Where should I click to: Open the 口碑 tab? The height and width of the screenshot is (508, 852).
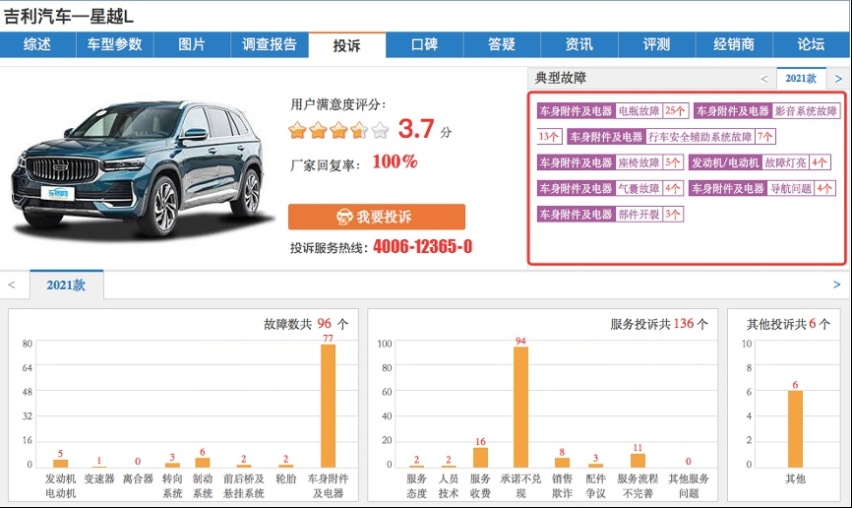coord(424,45)
